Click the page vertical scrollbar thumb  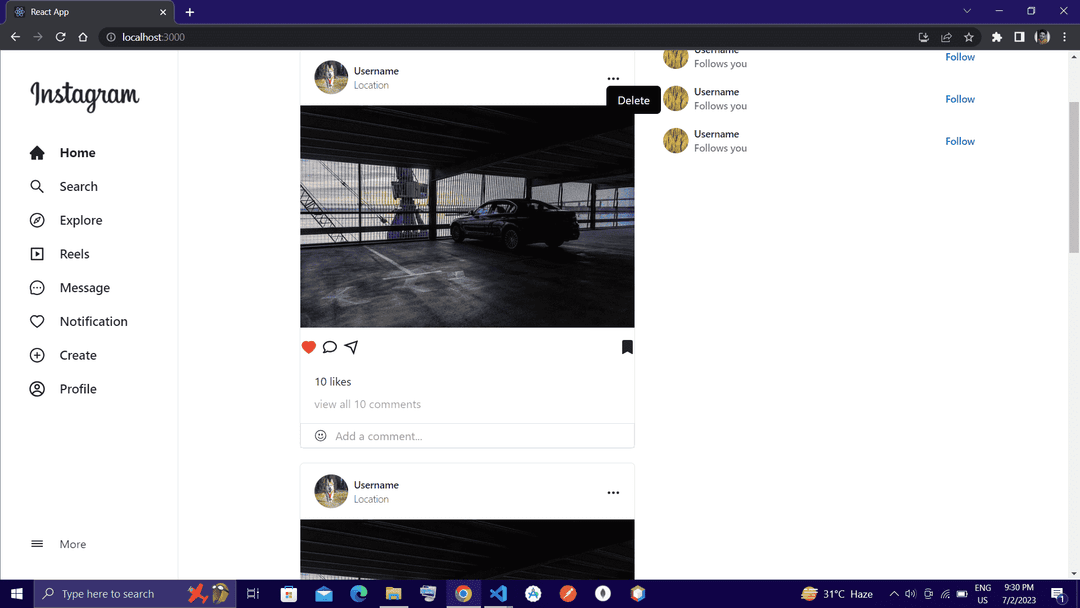point(1074,177)
